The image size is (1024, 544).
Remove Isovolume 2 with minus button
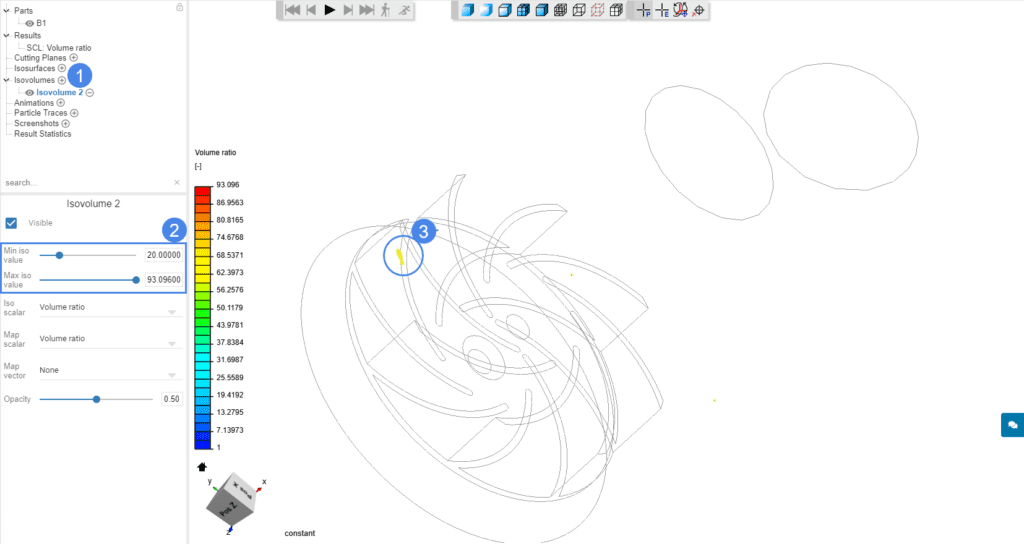pos(89,93)
